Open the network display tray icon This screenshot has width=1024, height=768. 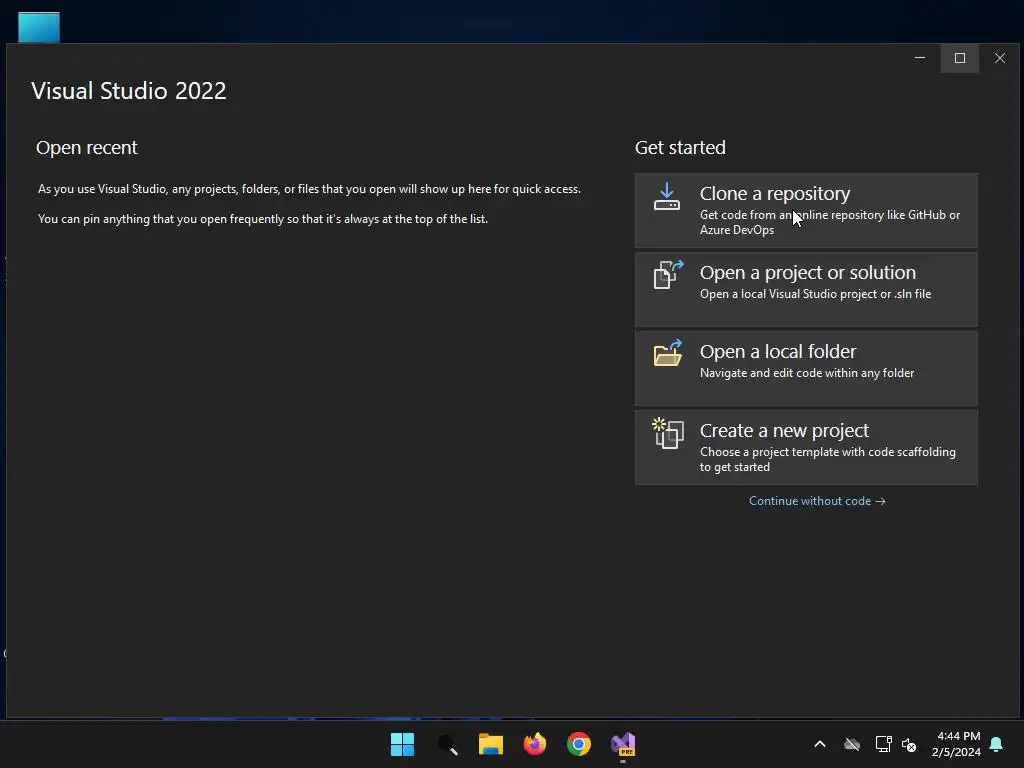[884, 744]
